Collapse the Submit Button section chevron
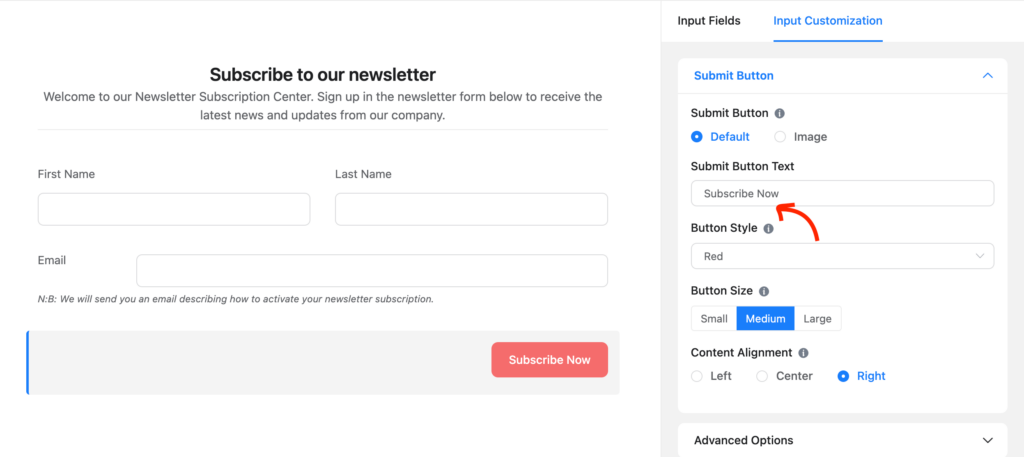Image resolution: width=1024 pixels, height=457 pixels. point(987,76)
